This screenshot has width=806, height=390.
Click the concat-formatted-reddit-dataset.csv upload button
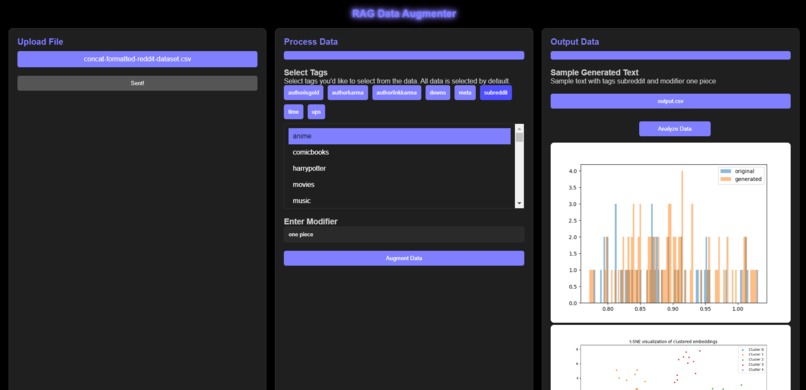137,59
